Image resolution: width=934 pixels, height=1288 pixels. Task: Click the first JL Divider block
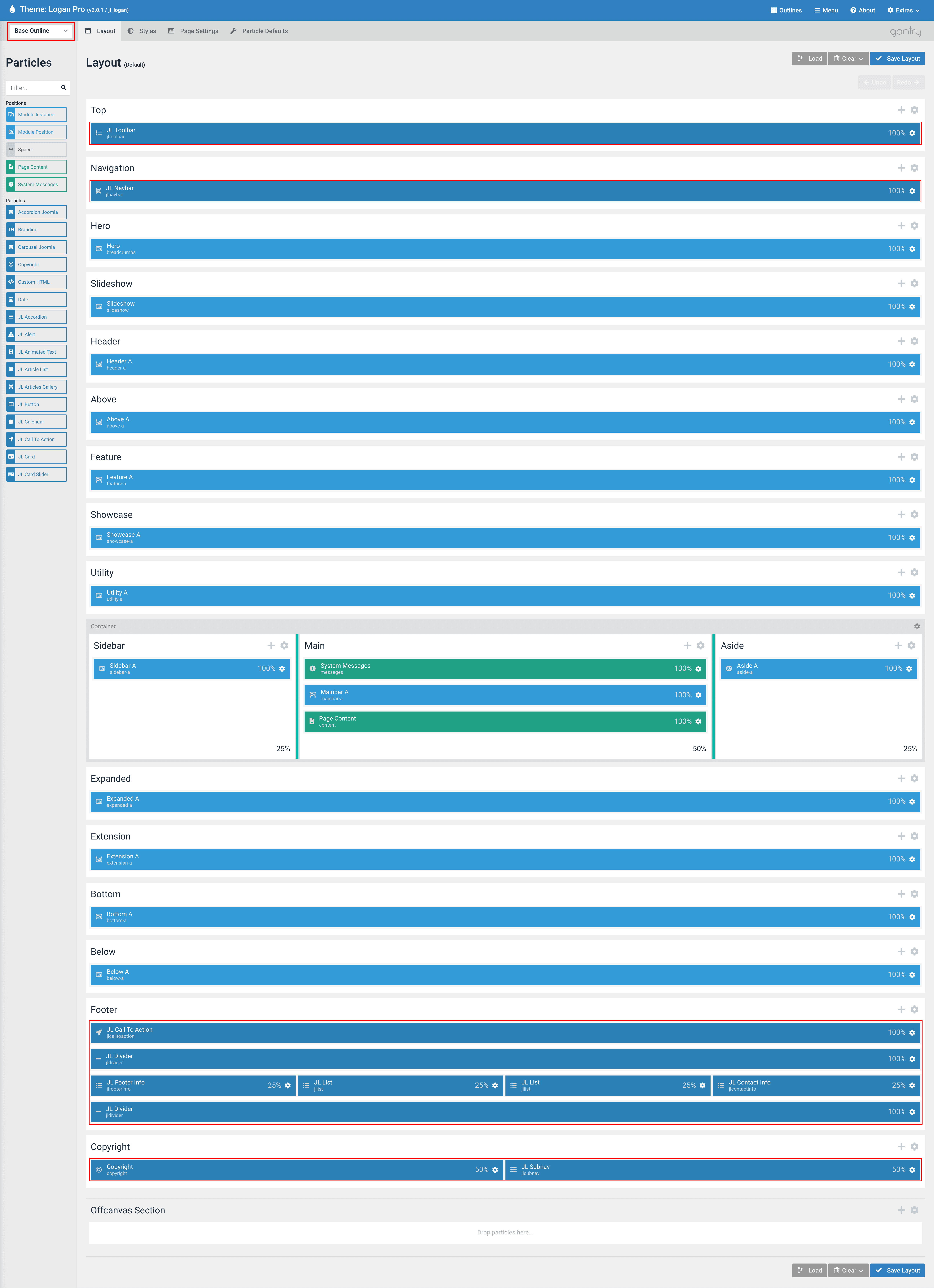click(505, 1059)
